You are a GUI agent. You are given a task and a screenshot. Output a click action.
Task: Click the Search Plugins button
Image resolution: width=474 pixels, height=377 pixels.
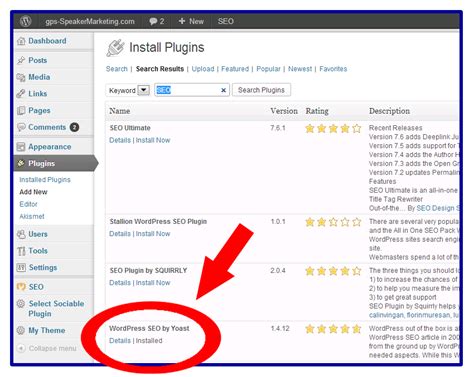[x=261, y=90]
